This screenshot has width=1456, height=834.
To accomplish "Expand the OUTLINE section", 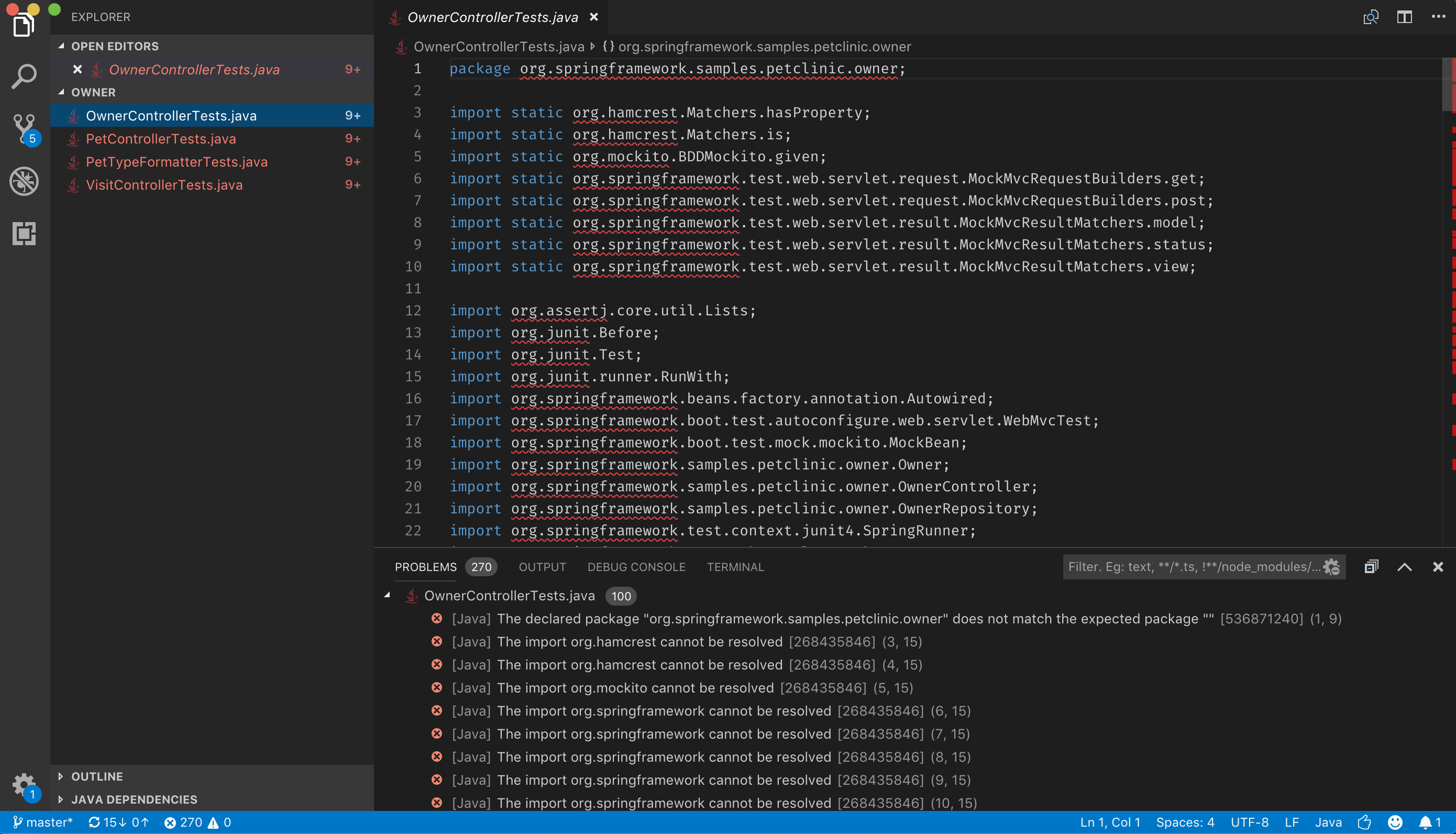I will [x=97, y=776].
